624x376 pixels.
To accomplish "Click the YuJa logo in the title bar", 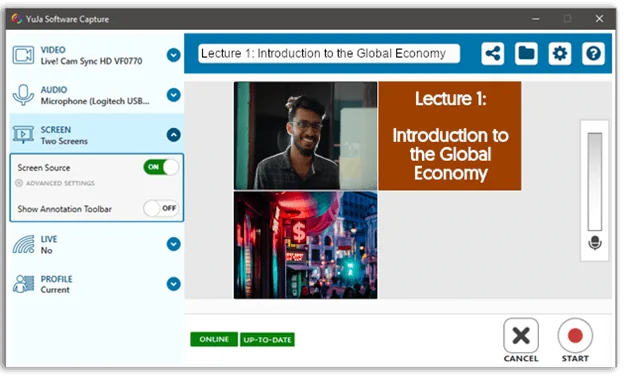I will click(17, 19).
